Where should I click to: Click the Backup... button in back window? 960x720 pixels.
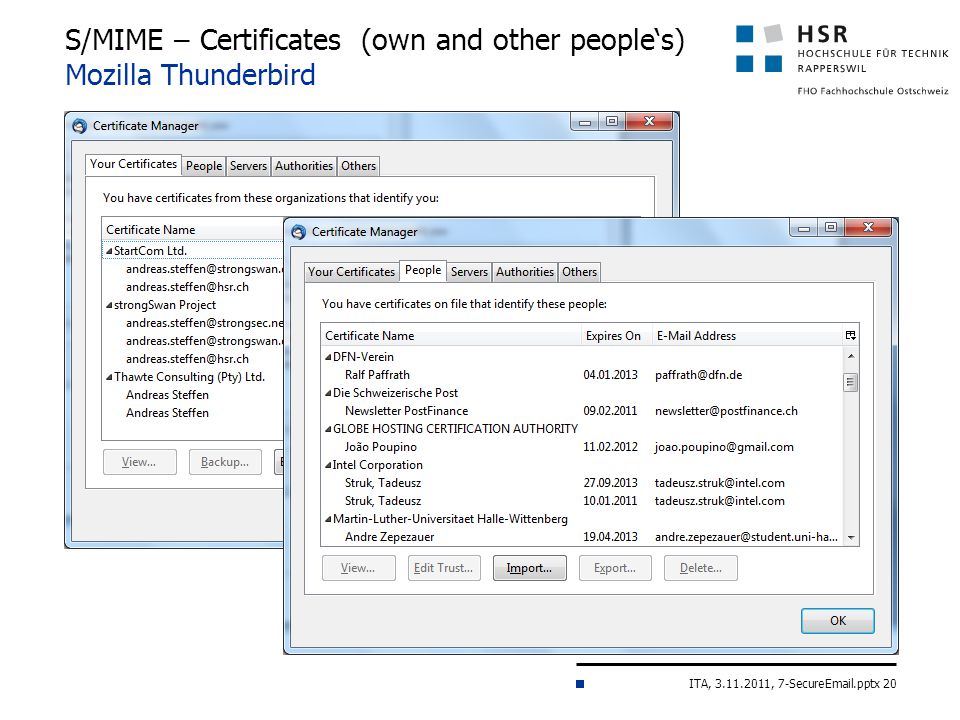pyautogui.click(x=225, y=462)
